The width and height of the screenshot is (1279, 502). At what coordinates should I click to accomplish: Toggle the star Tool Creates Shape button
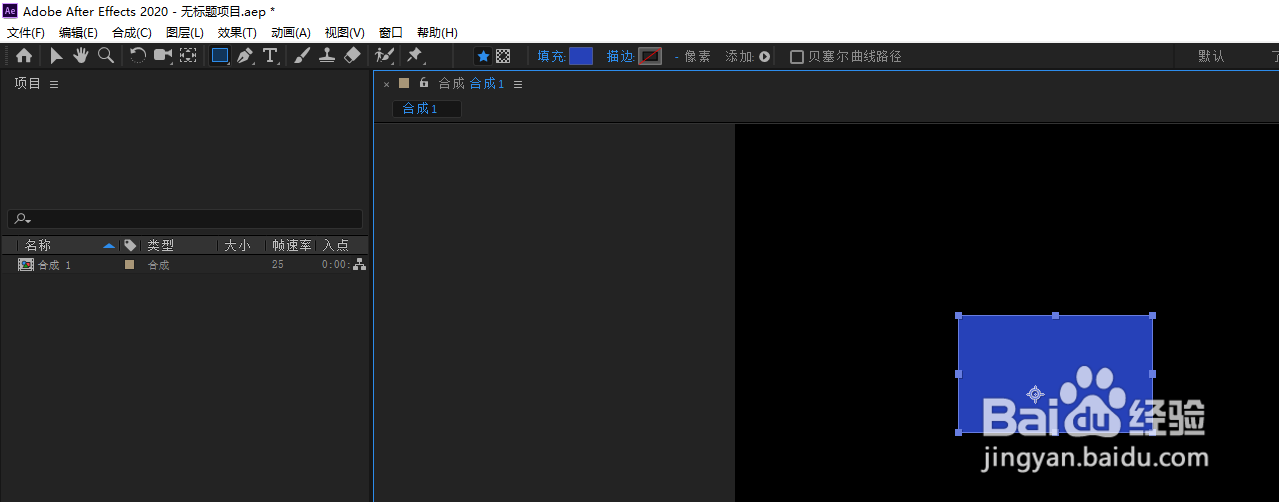483,56
